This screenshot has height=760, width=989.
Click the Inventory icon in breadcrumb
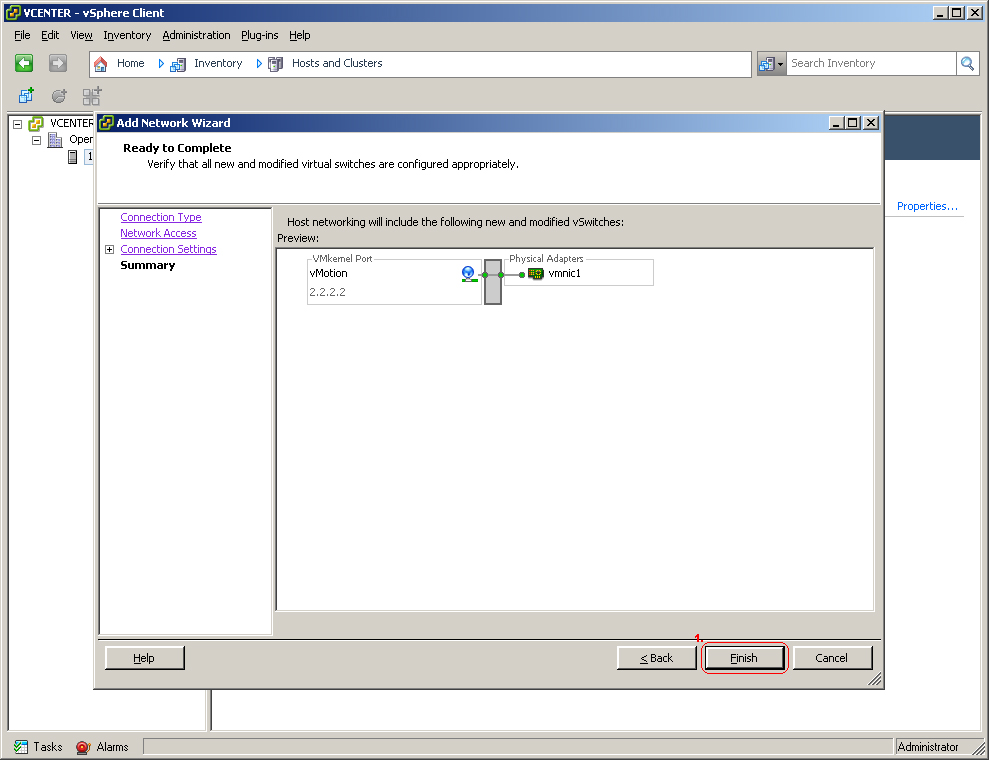[178, 64]
